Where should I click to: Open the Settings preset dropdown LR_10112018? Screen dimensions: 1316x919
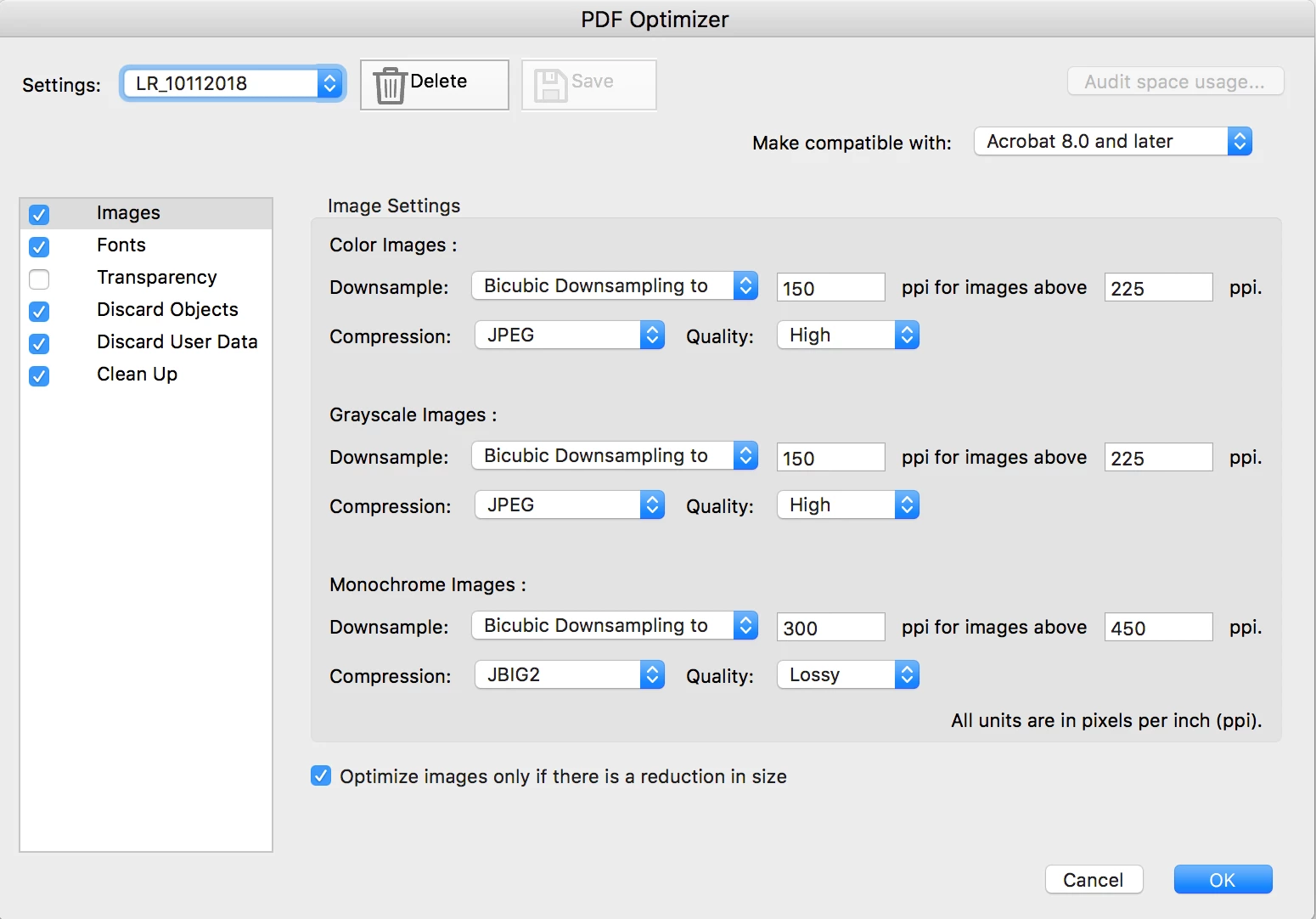pyautogui.click(x=233, y=83)
